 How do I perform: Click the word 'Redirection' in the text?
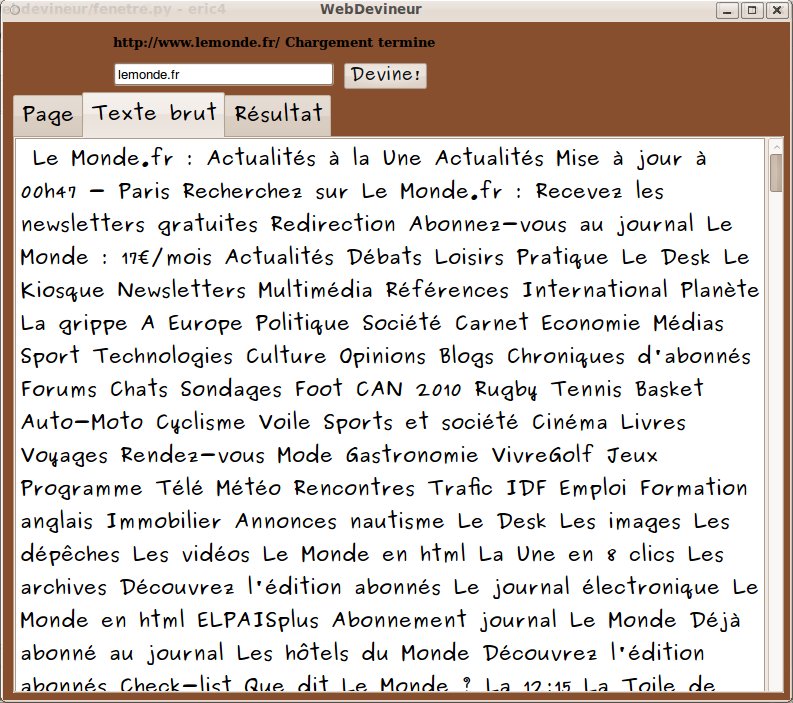pos(333,224)
